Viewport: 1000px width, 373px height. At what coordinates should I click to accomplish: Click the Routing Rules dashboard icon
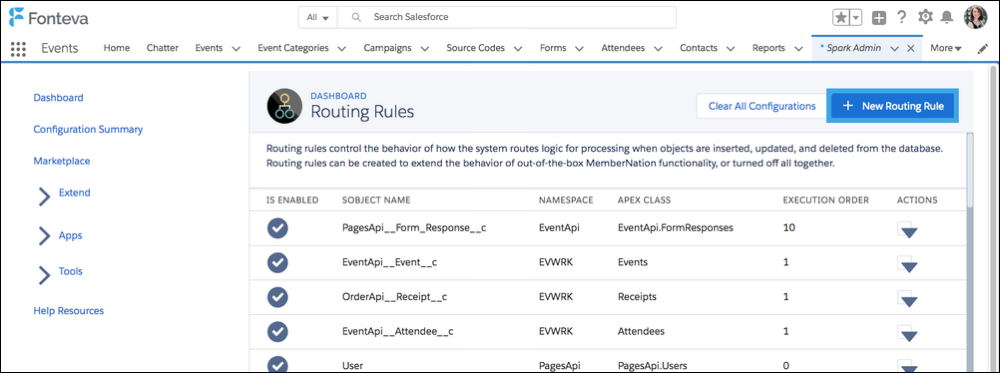284,106
